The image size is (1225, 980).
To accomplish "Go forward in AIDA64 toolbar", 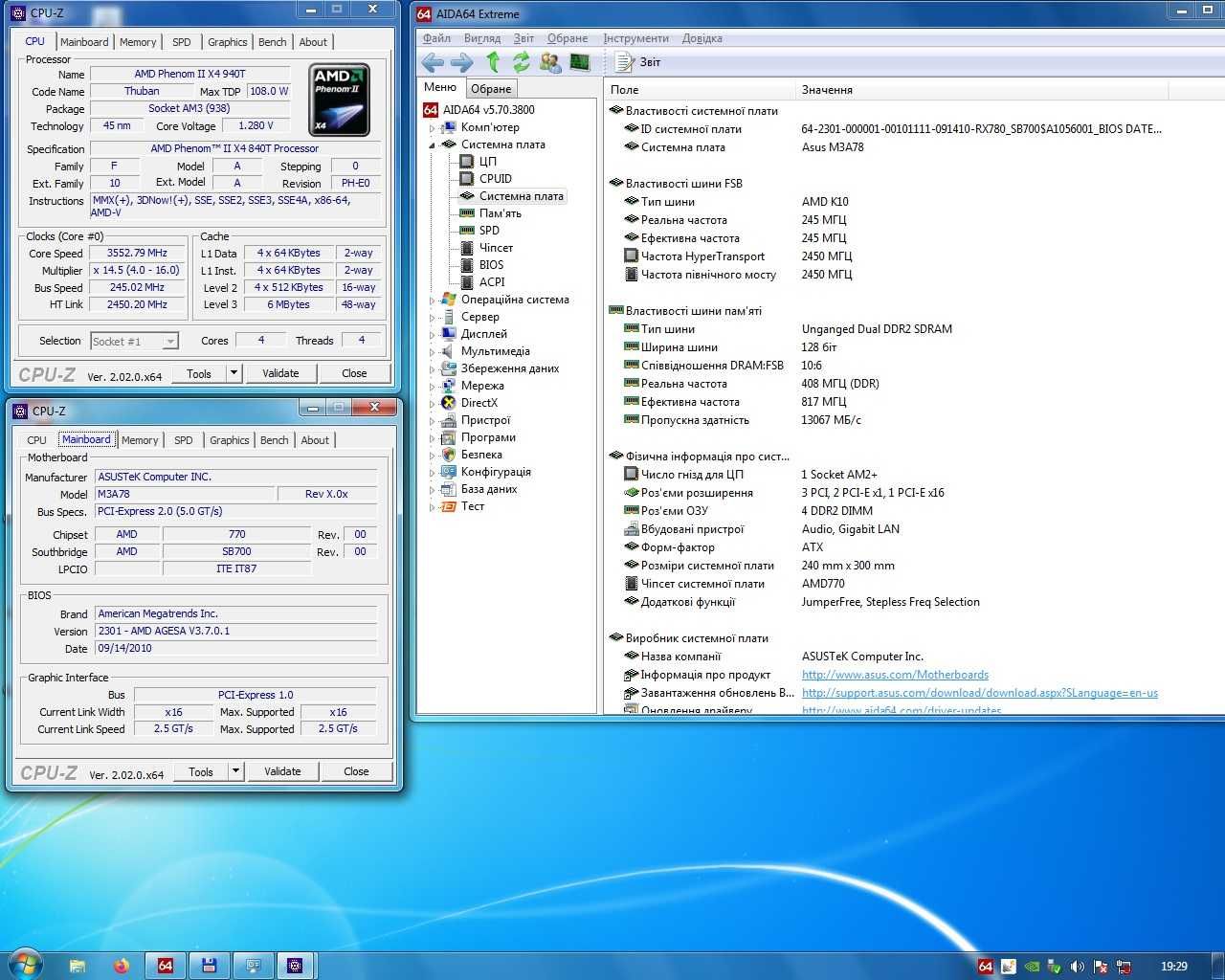I will click(x=461, y=62).
